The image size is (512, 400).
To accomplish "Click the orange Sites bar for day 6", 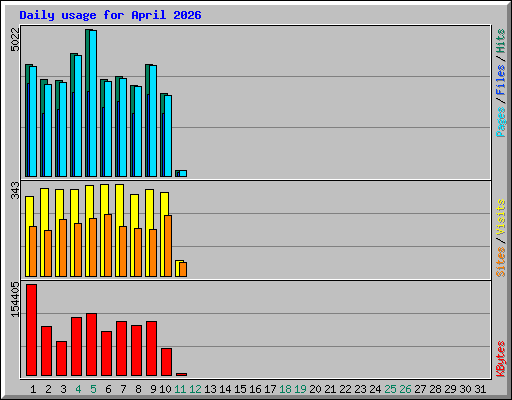I will 108,245.
